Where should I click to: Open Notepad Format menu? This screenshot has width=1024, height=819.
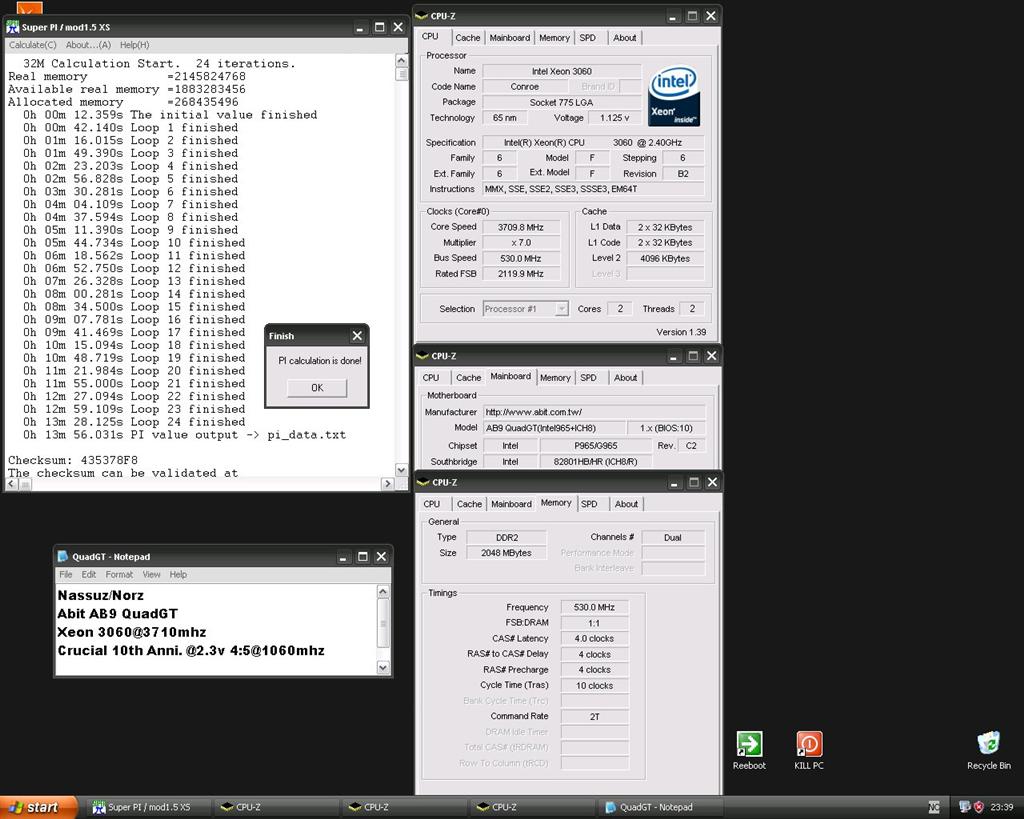click(119, 575)
